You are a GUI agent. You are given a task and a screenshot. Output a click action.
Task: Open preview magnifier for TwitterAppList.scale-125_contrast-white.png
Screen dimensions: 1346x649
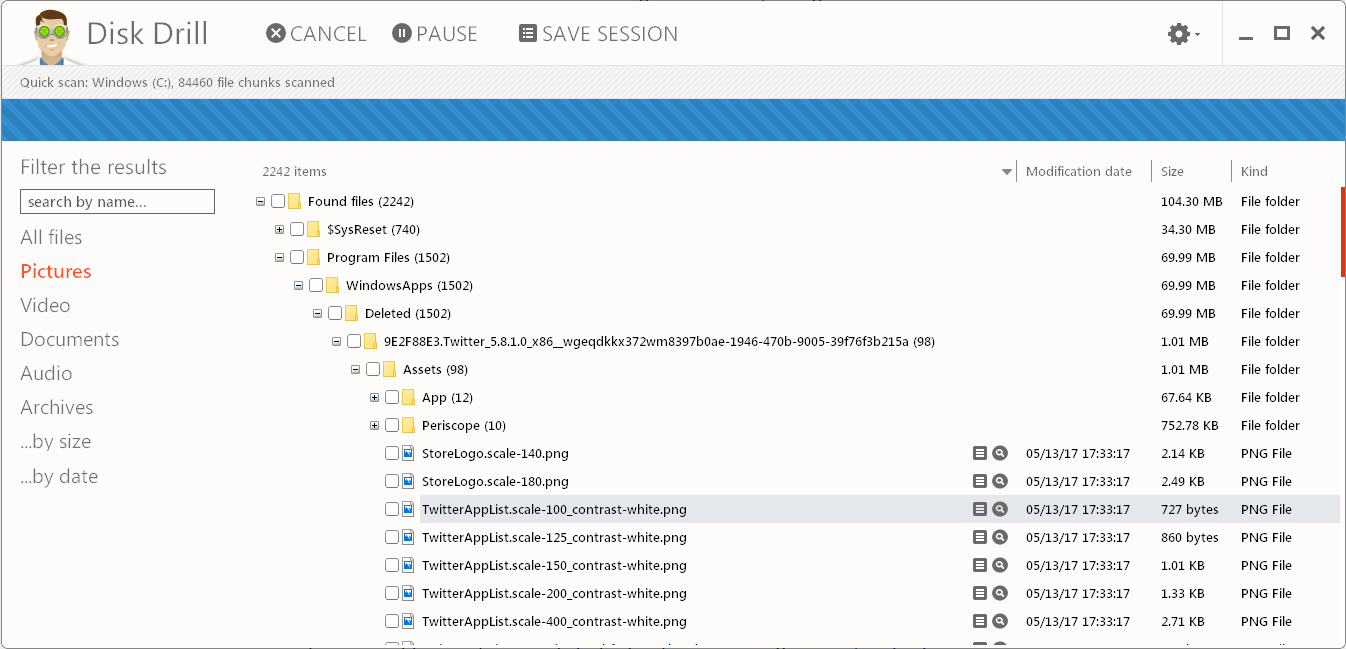coord(999,538)
